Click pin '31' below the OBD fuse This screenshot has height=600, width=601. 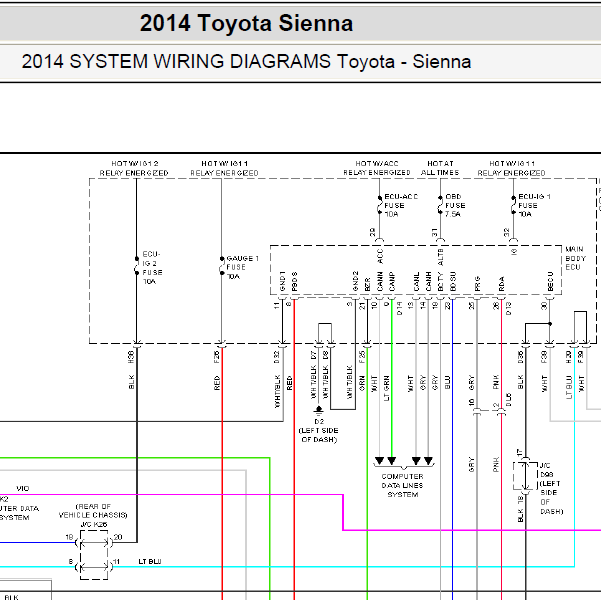click(x=434, y=232)
